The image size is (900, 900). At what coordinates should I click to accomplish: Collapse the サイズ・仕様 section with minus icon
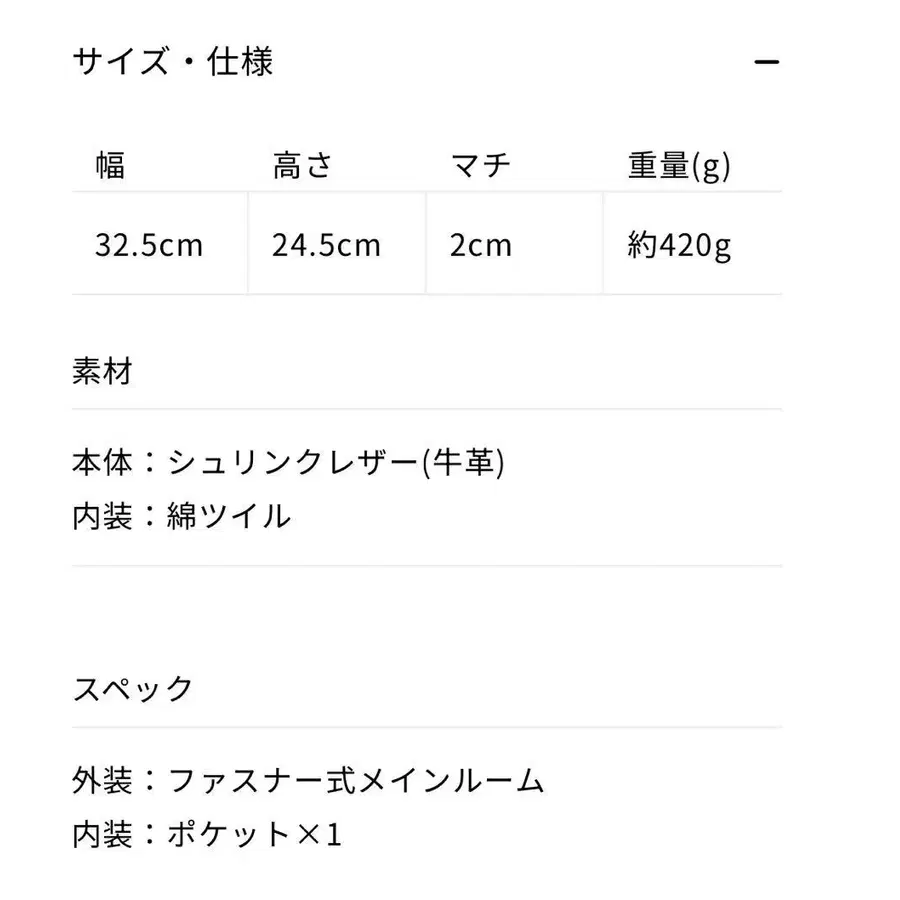click(766, 62)
